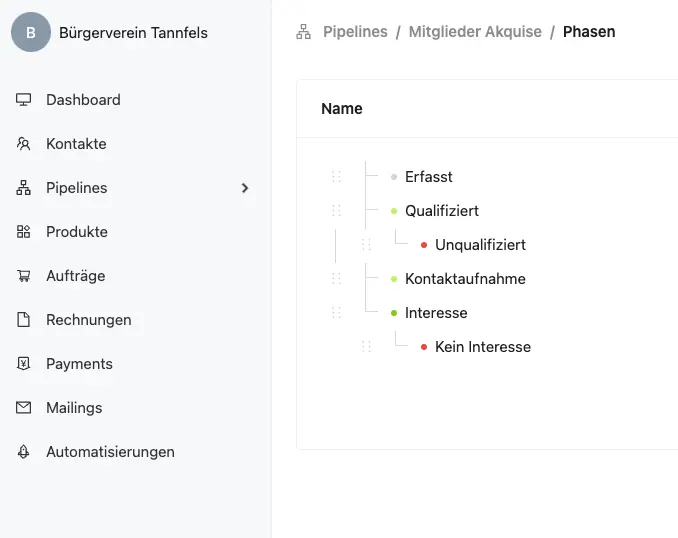Viewport: 678px width, 538px height.
Task: Click drag handle beside Erfasst phase
Action: 336,177
